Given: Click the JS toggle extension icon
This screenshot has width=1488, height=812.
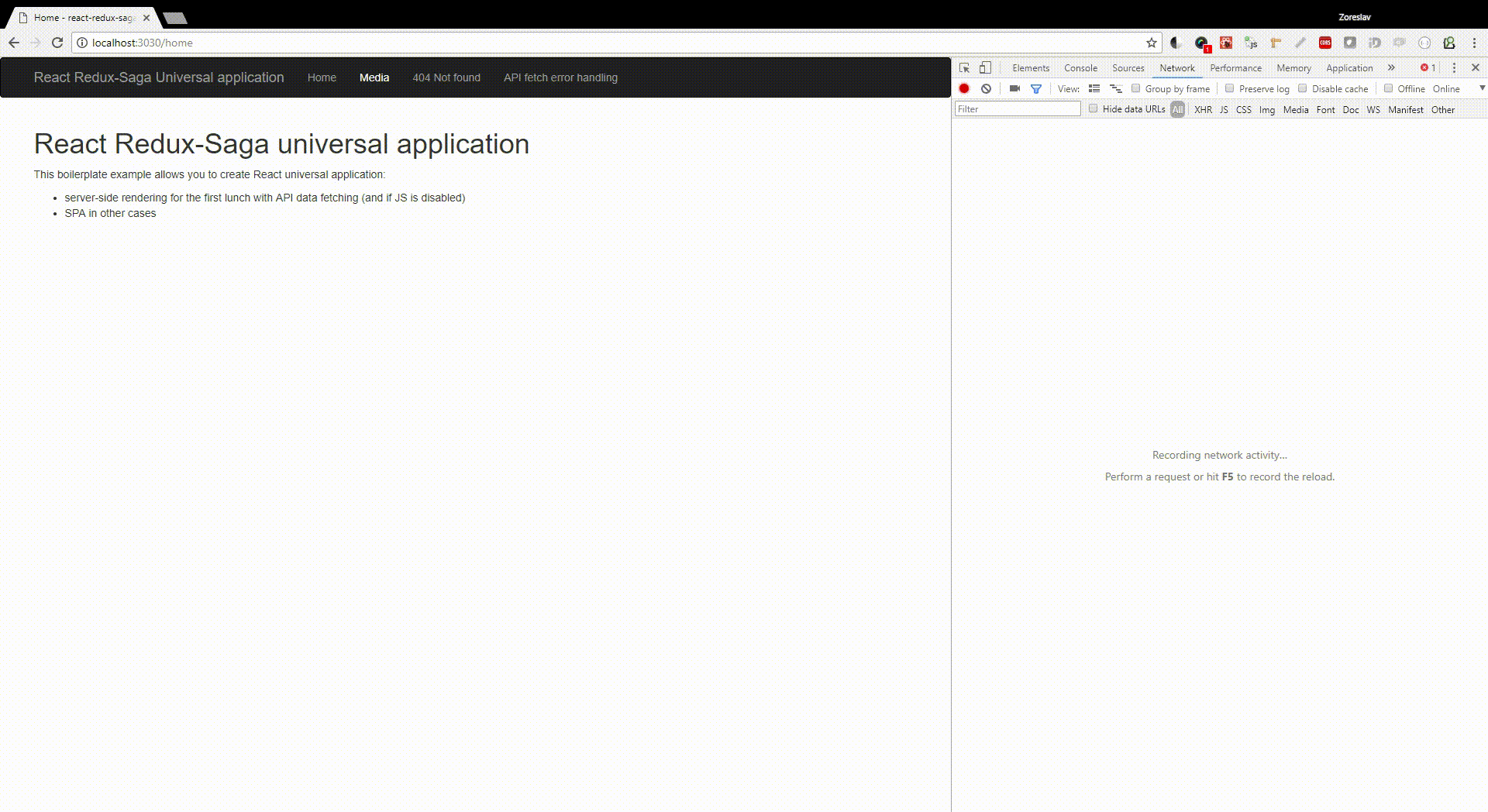Looking at the screenshot, I should coord(1251,43).
